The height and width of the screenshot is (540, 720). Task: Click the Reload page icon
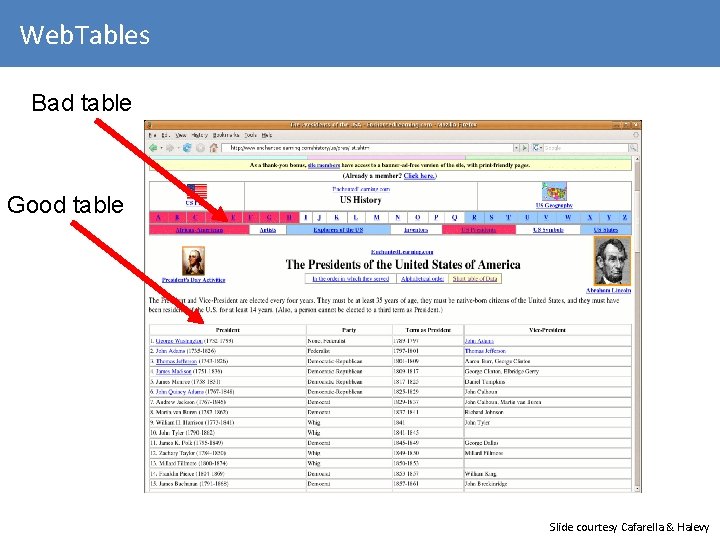pos(187,148)
